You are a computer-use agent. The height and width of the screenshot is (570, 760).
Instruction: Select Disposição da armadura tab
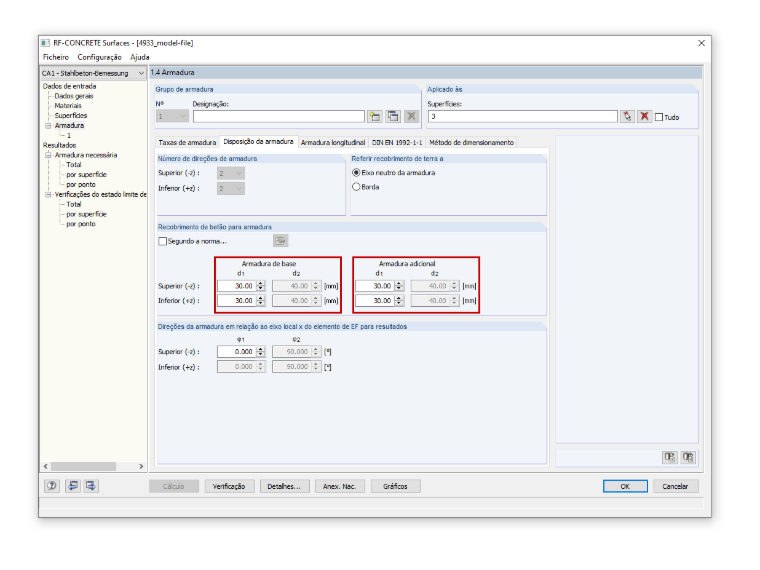coord(258,142)
